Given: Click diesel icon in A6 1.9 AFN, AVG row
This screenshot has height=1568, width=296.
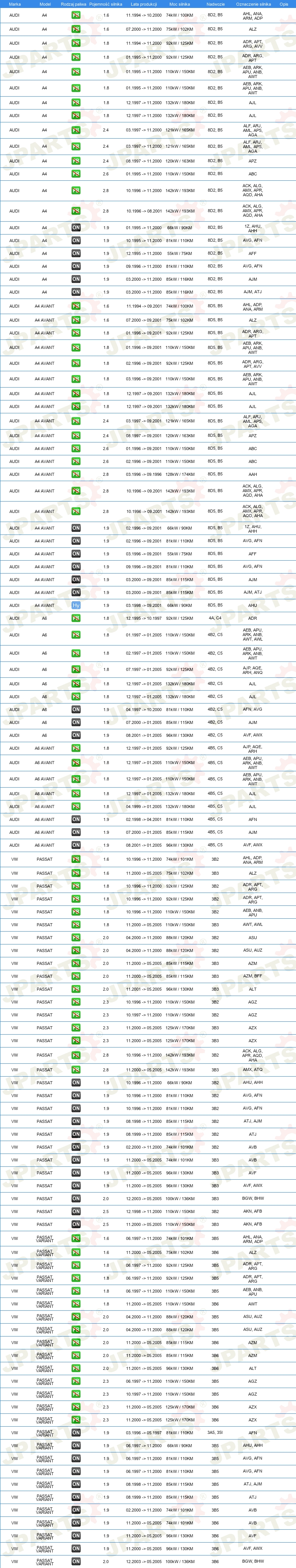Looking at the screenshot, I should pos(76,710).
